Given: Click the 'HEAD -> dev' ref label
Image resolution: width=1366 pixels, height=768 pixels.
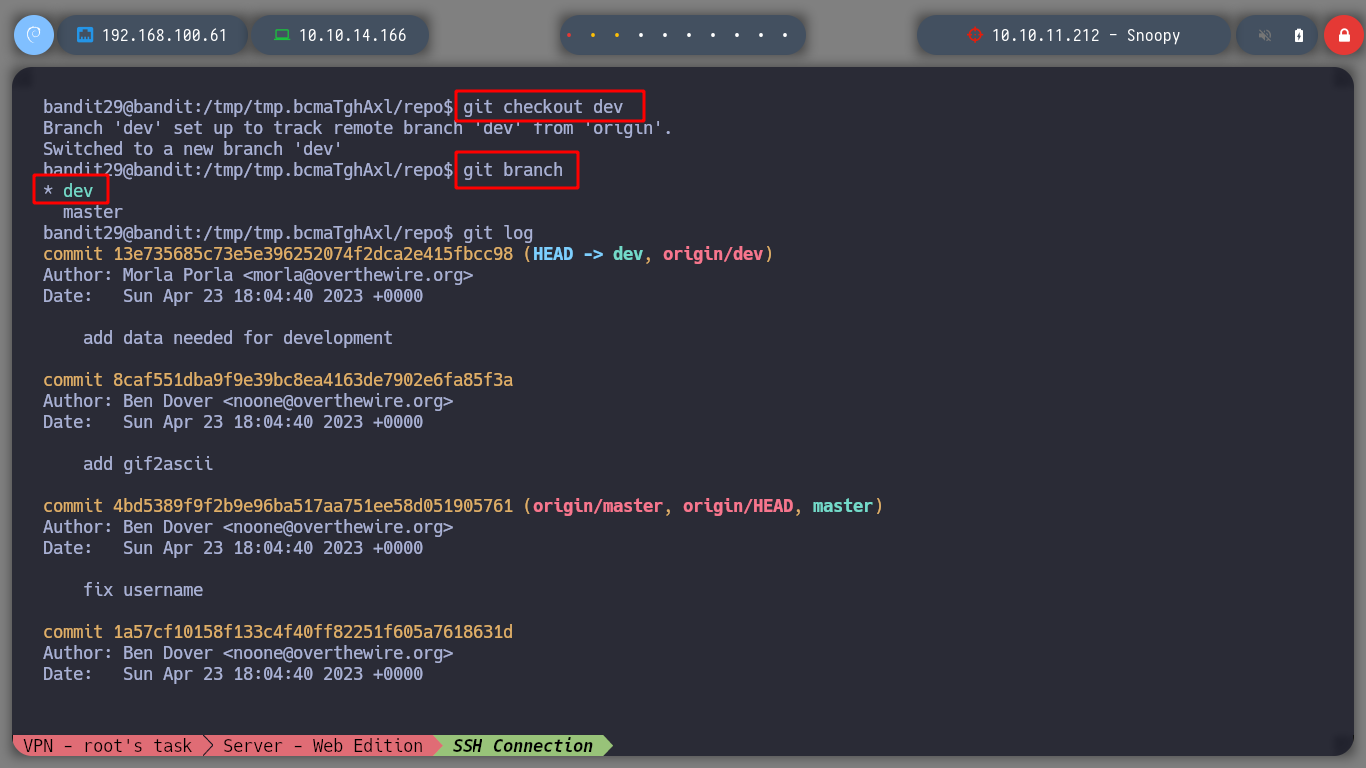Looking at the screenshot, I should coord(588,254).
